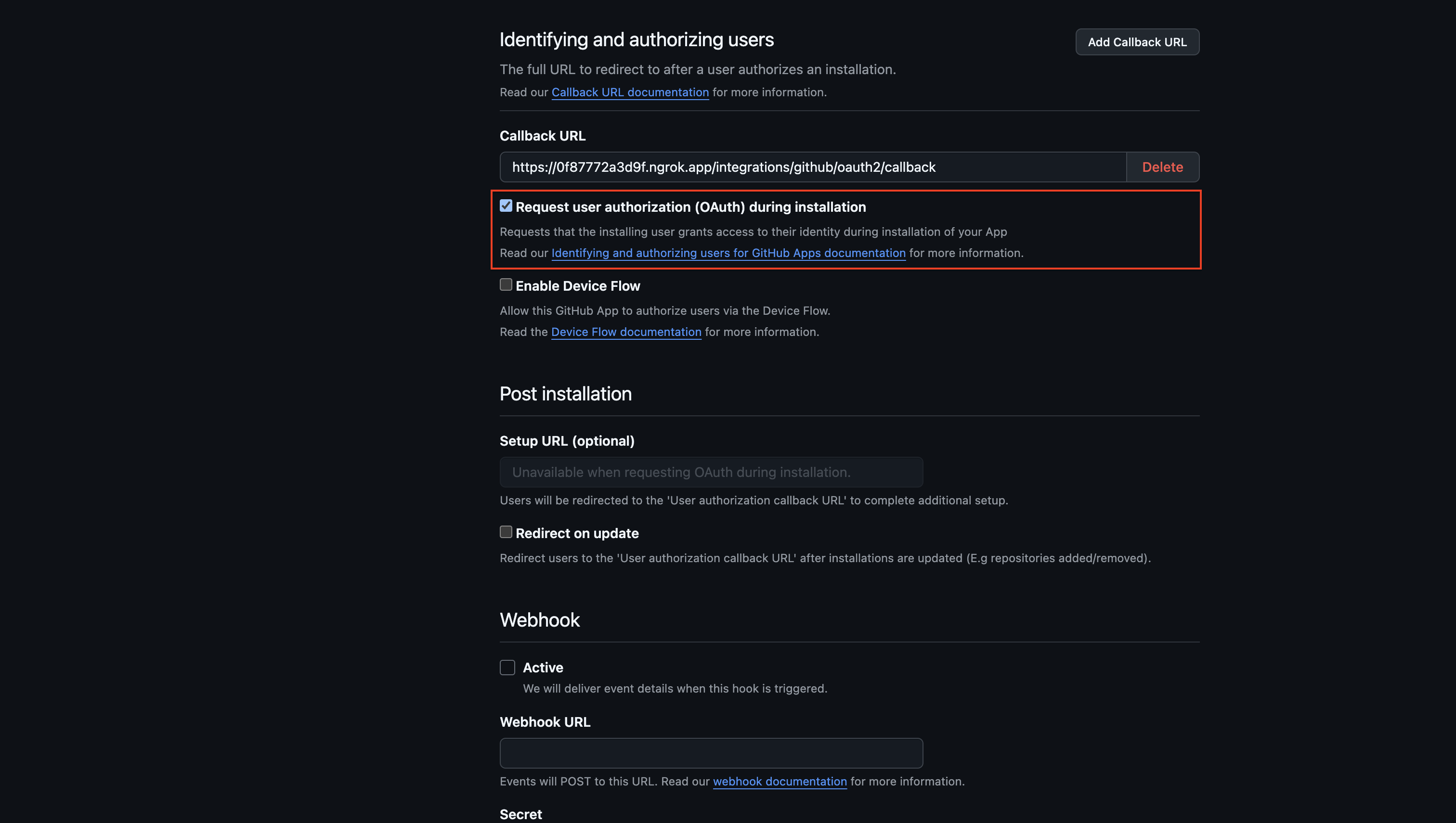The image size is (1456, 823).
Task: Click 'Allow this GitHub App to authorize users' text
Action: [665, 310]
